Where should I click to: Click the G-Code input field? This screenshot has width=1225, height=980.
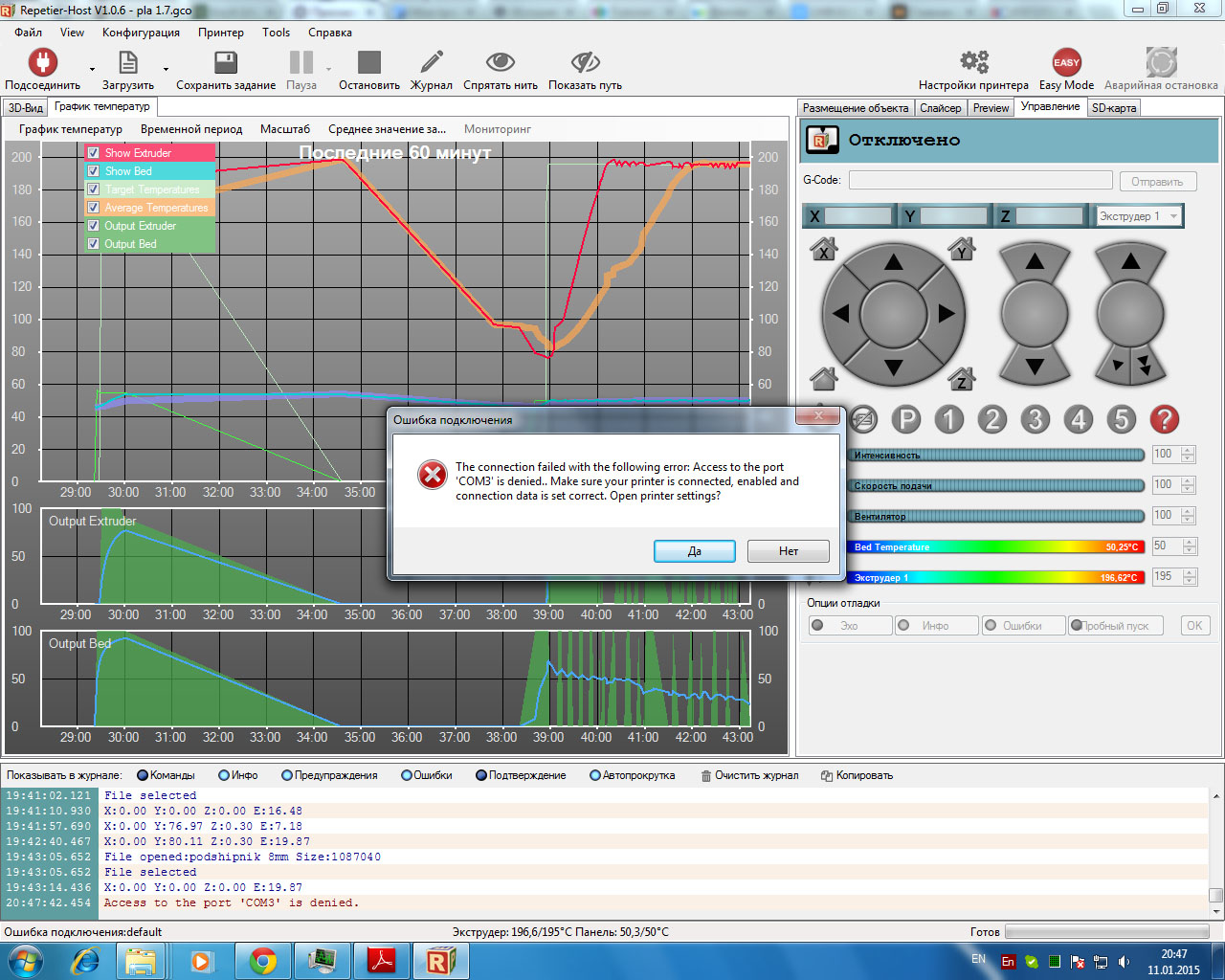click(x=980, y=181)
